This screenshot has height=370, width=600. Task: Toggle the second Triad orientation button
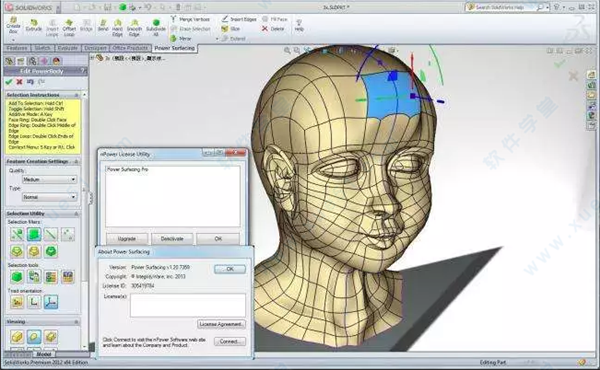coord(34,302)
